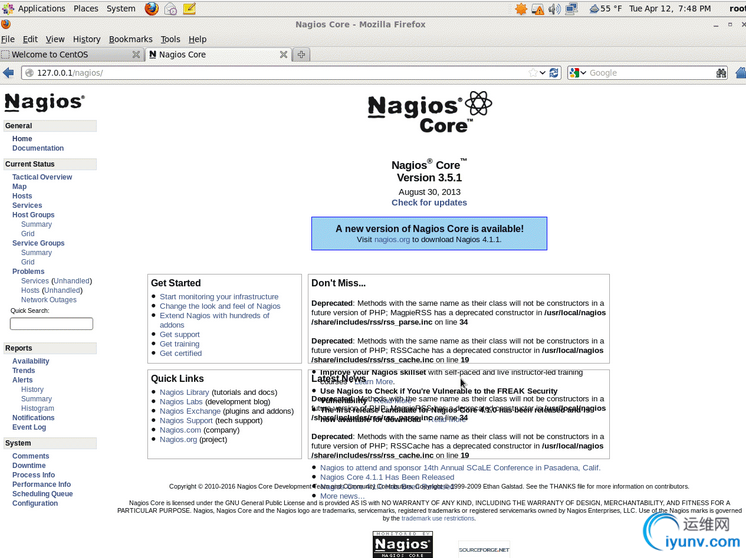Open the Service Groups link
This screenshot has width=746, height=558.
pyautogui.click(x=39, y=243)
